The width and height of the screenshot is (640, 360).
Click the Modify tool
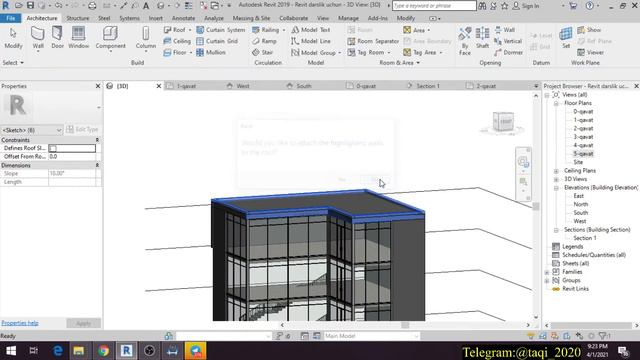coord(13,38)
